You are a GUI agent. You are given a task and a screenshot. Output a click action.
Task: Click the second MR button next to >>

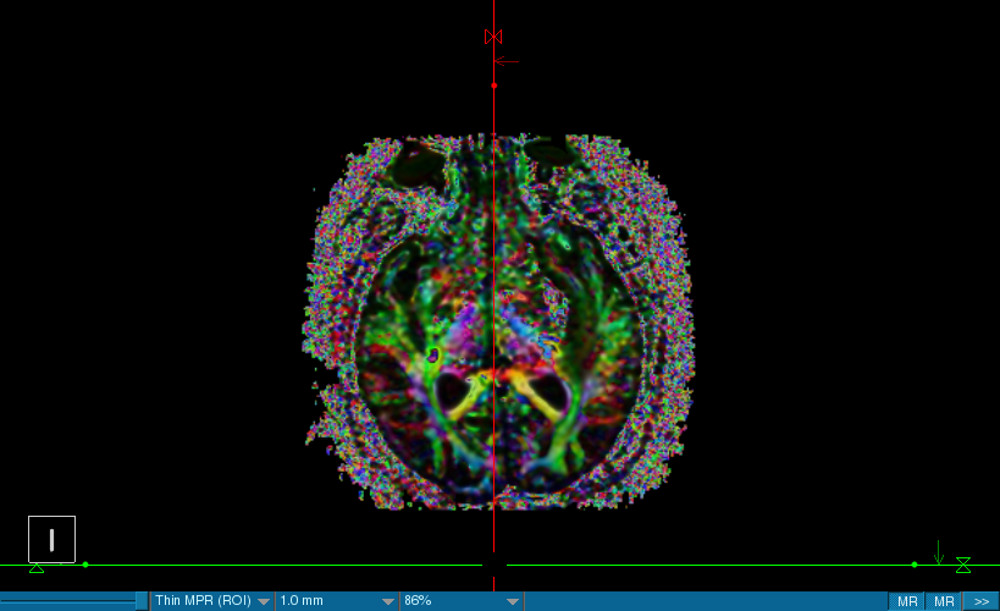pos(943,601)
